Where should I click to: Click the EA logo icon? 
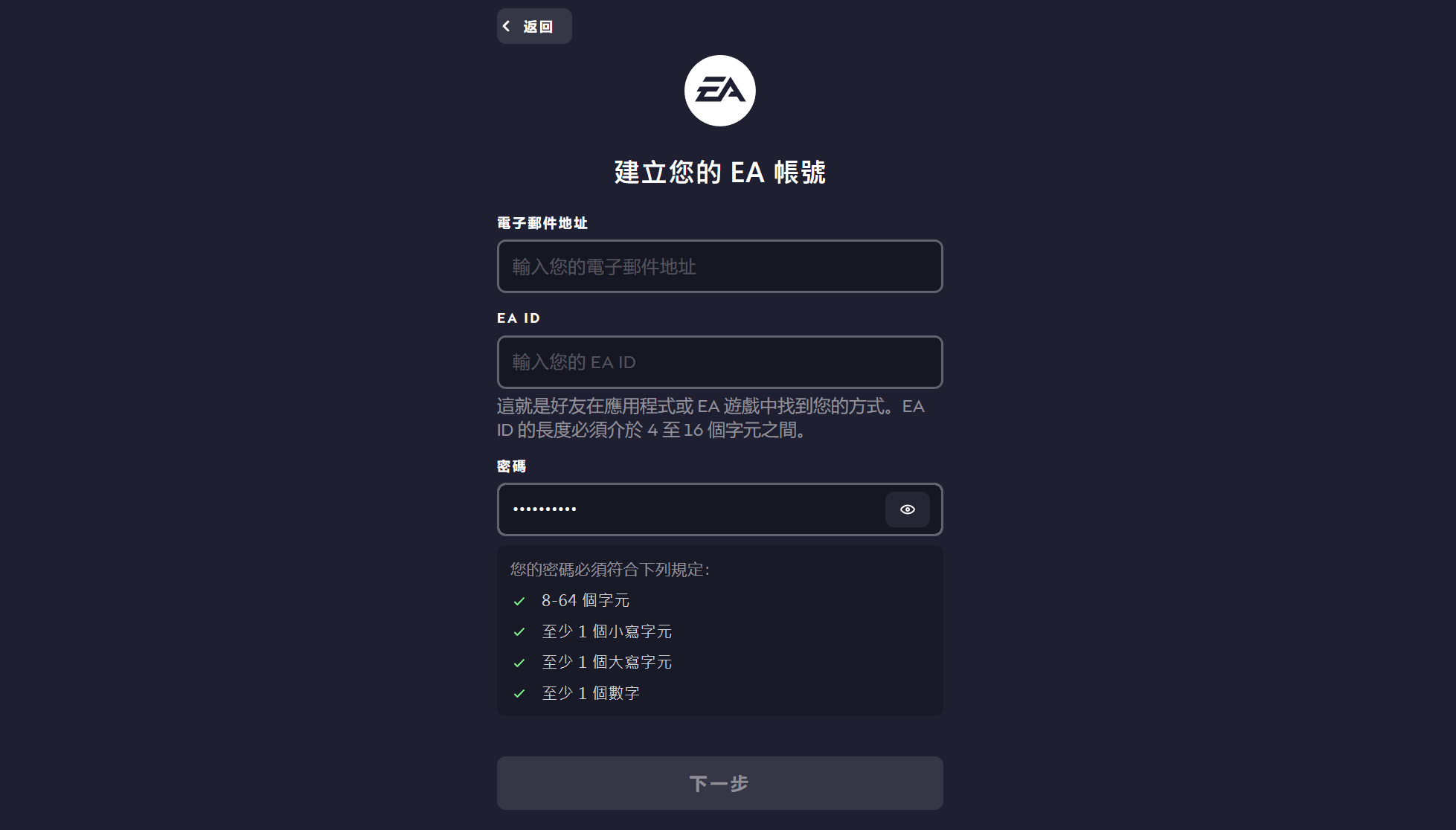click(x=719, y=90)
